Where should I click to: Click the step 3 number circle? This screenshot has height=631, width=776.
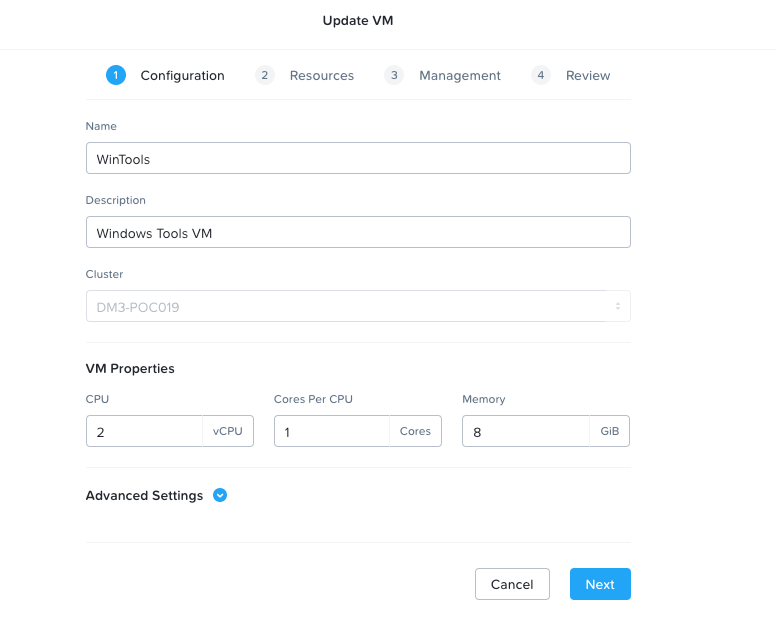[394, 75]
